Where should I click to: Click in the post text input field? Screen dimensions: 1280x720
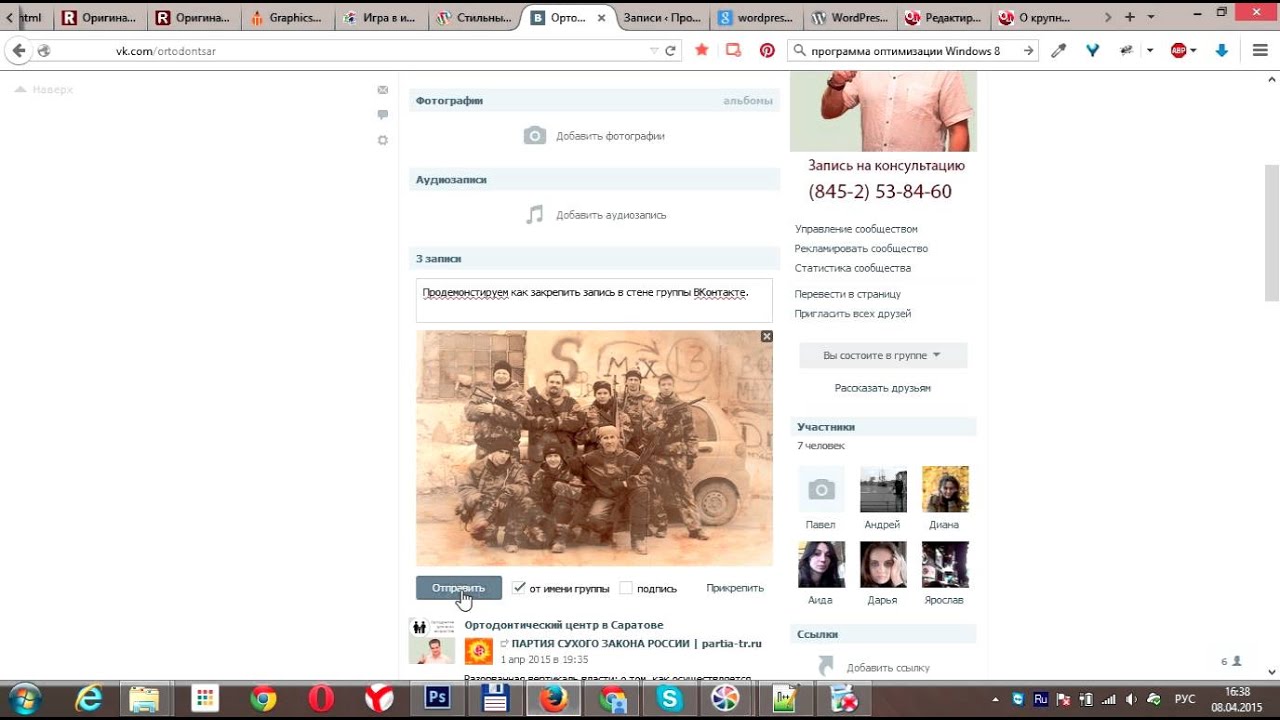594,300
